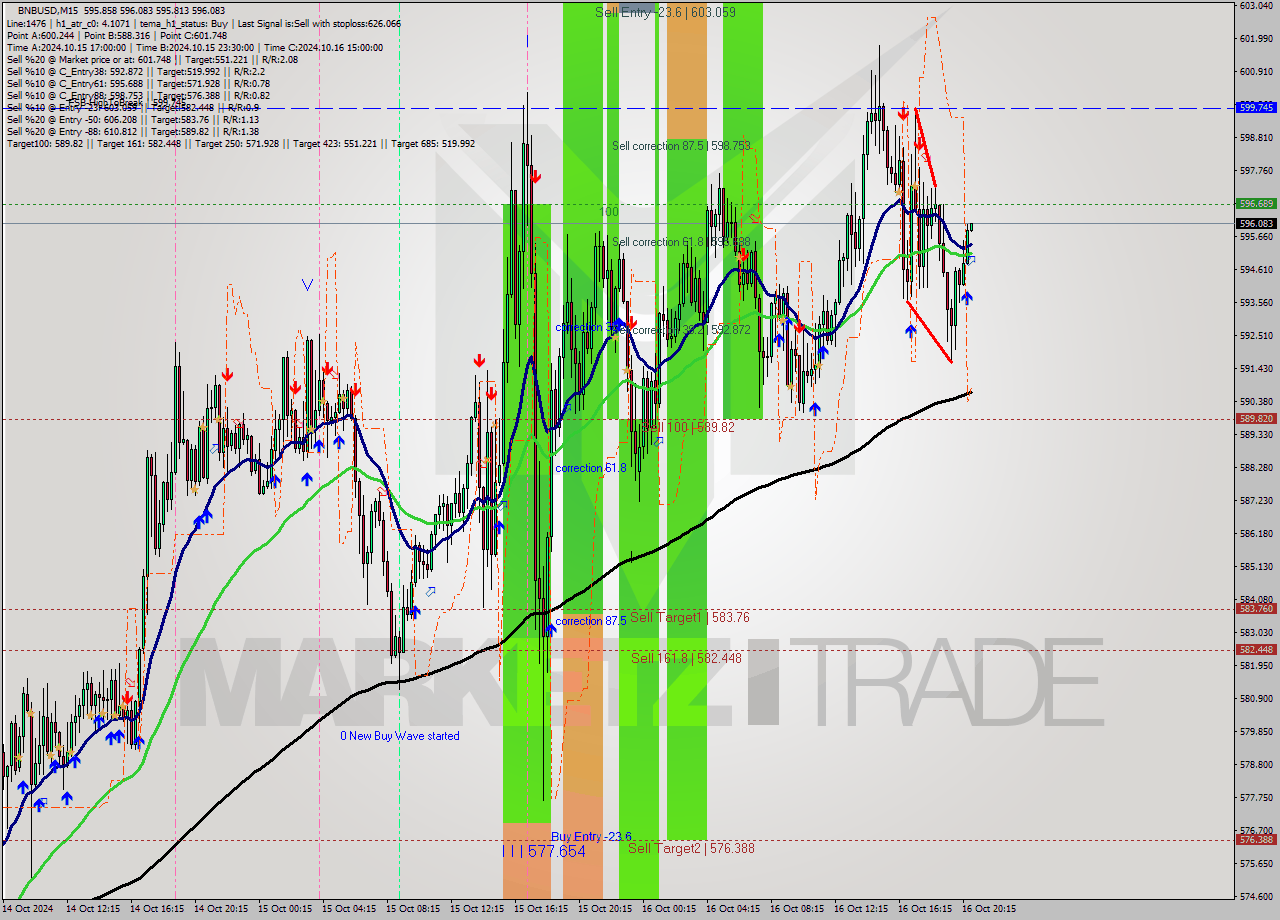This screenshot has width=1280, height=920.
Task: Click the '14 Oct 20:15' time label
Action: pyautogui.click(x=221, y=909)
